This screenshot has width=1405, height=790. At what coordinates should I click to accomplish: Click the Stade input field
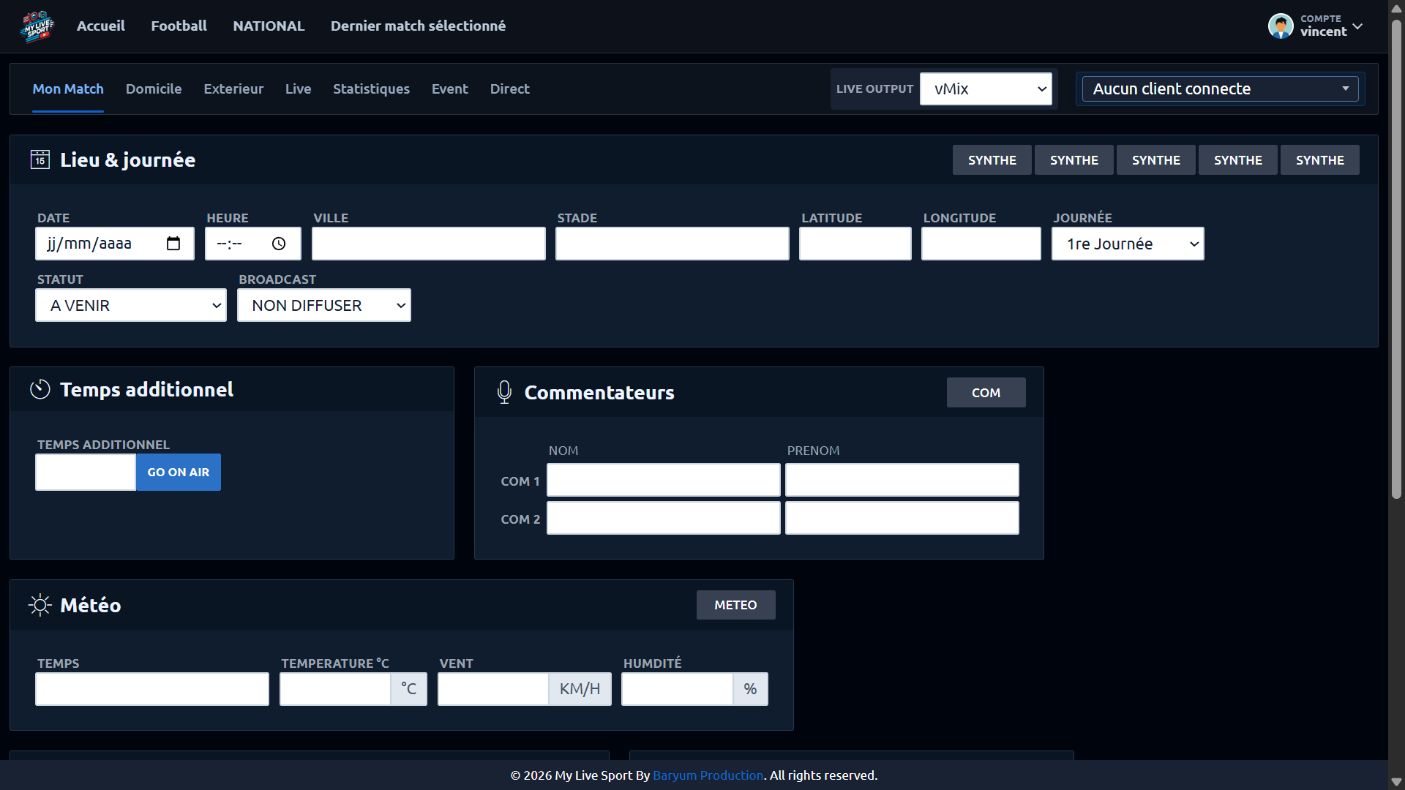673,244
